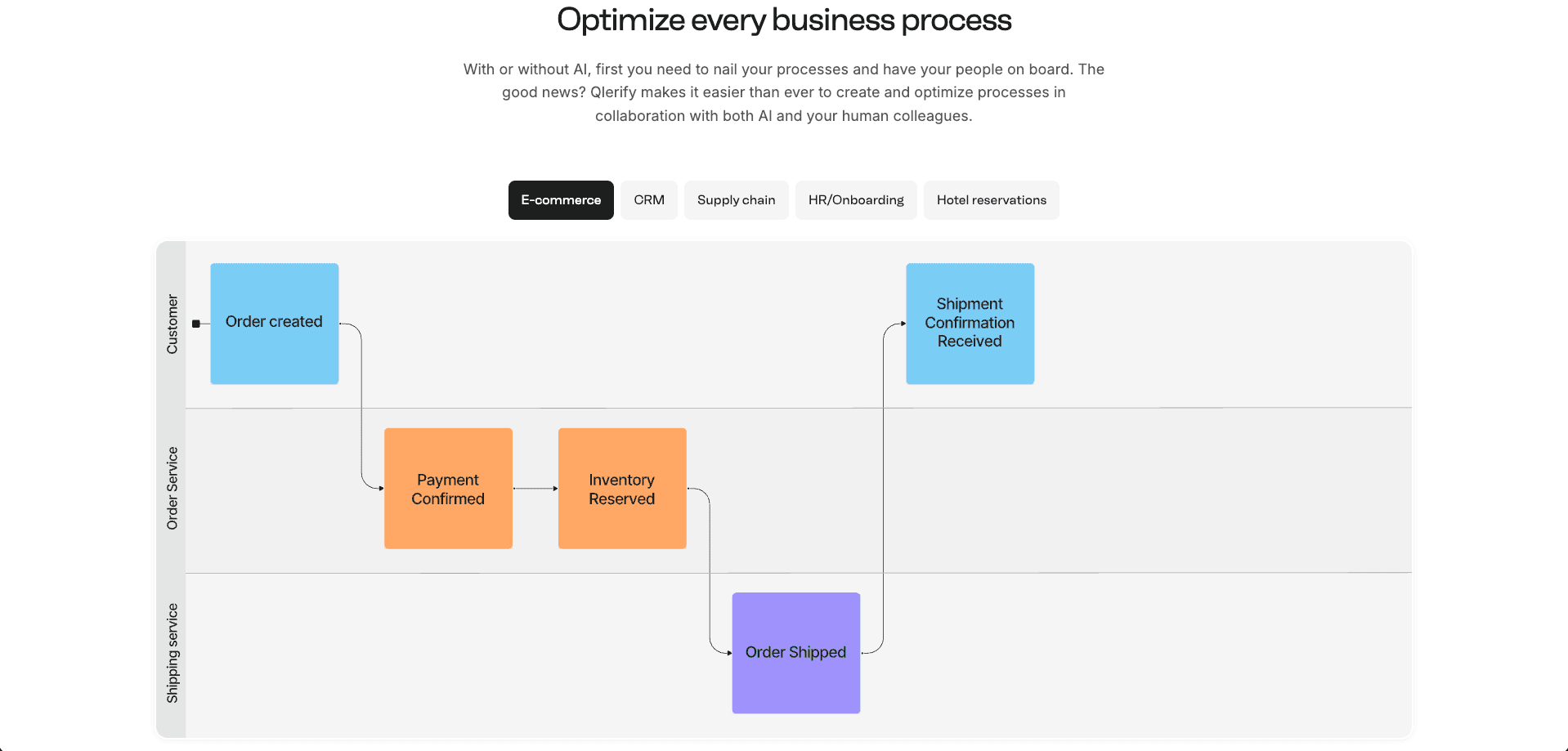The width and height of the screenshot is (1568, 751).
Task: Click the descriptive paragraph about Qlerify
Action: [x=783, y=92]
